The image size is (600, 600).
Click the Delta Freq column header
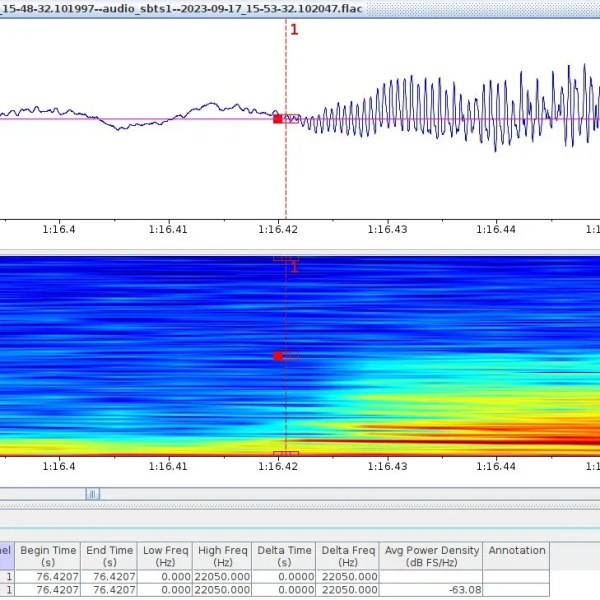coord(348,556)
